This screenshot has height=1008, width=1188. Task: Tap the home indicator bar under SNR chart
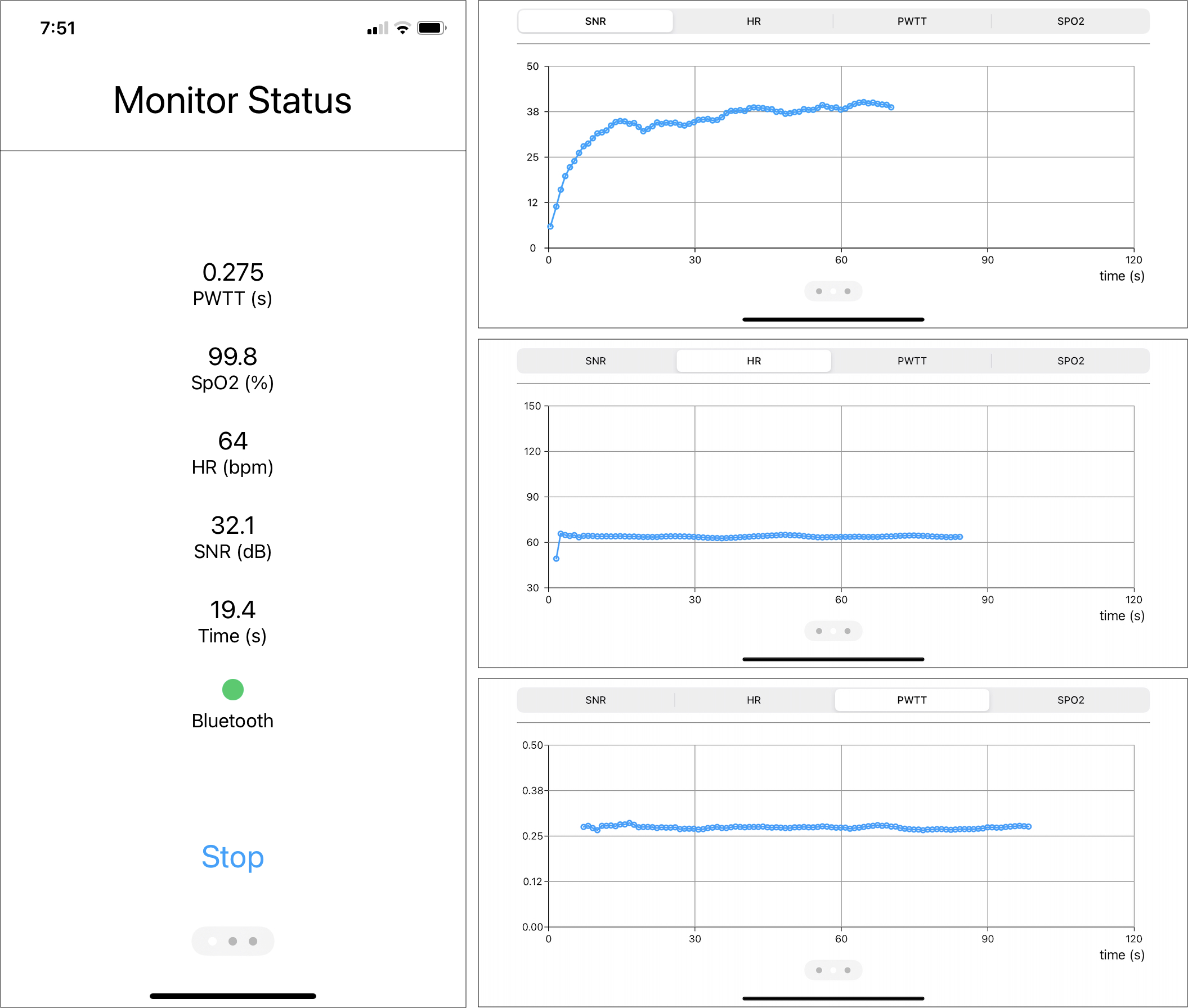(x=833, y=319)
